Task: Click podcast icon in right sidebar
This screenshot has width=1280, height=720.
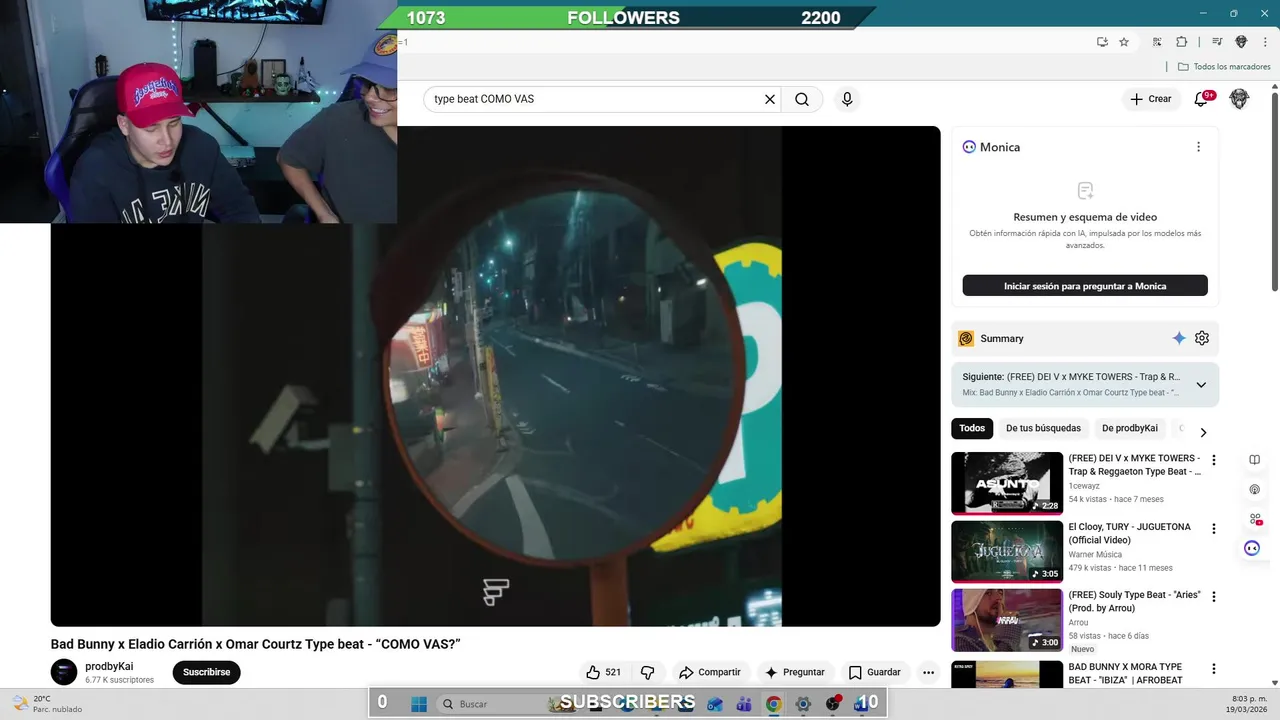Action: (x=1254, y=490)
